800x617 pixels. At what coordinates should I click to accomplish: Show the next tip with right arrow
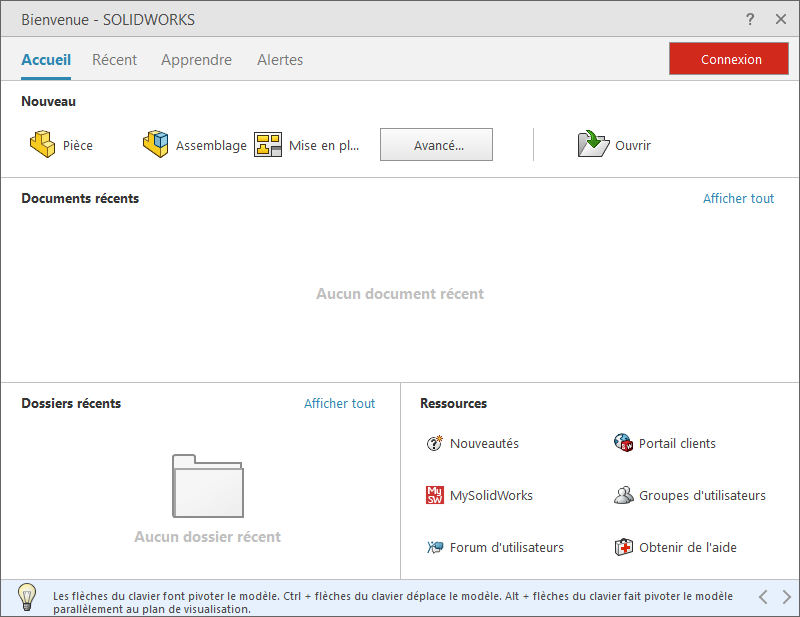[786, 597]
